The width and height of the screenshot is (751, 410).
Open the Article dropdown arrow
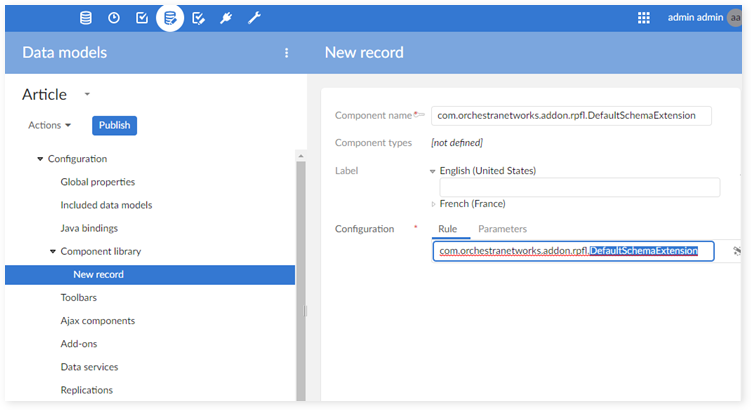pyautogui.click(x=87, y=94)
